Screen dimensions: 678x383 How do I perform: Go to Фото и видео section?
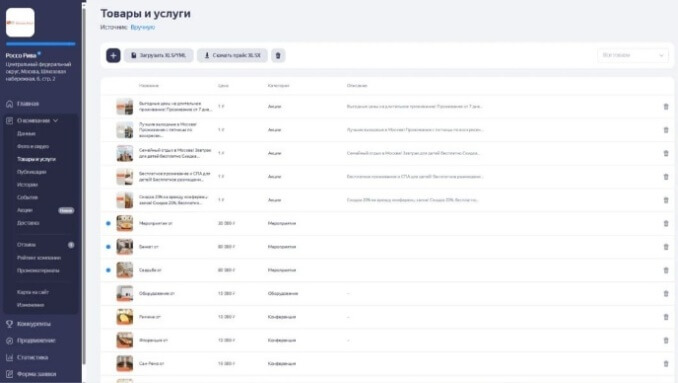33,147
